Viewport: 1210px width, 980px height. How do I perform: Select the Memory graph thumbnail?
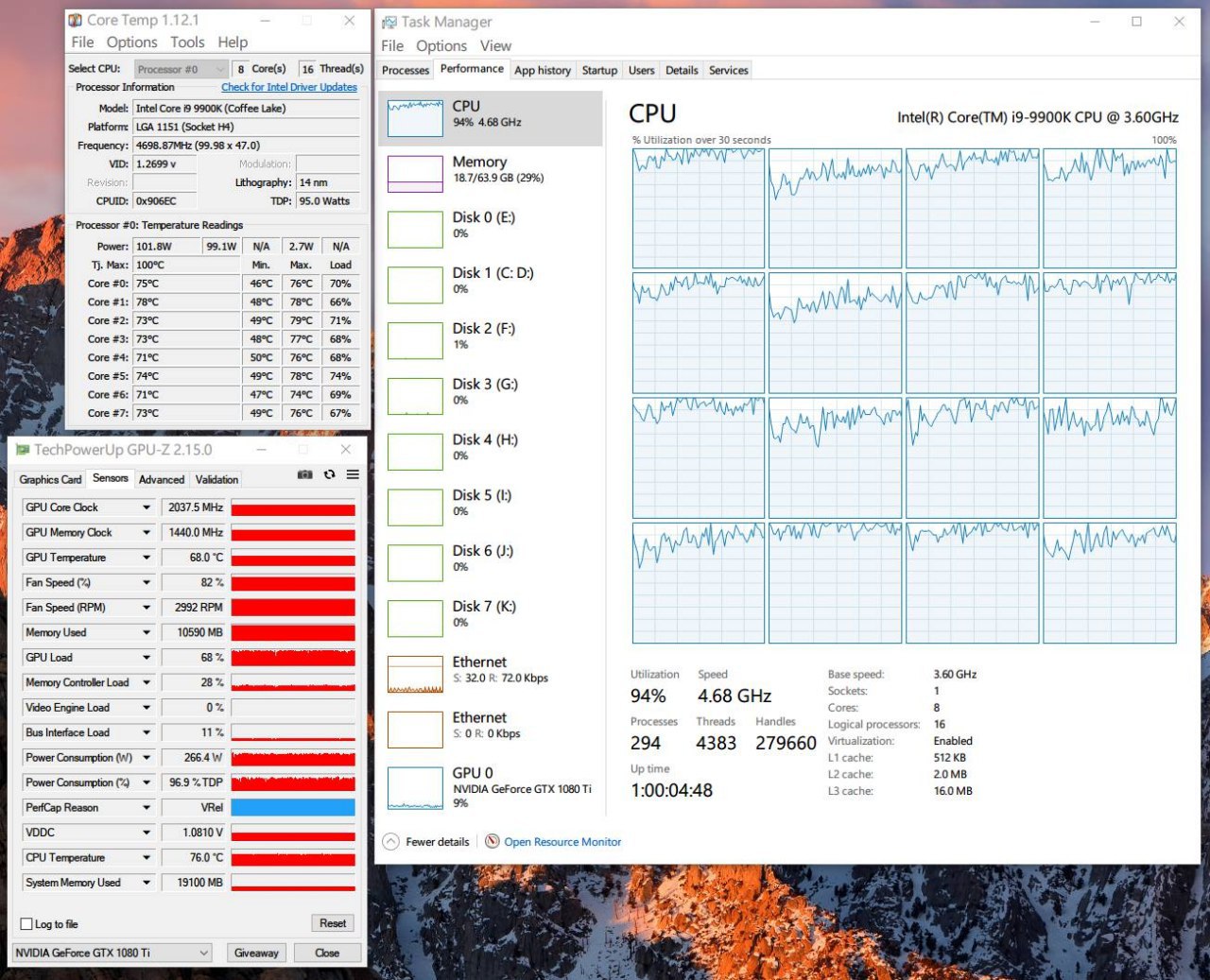pos(415,174)
